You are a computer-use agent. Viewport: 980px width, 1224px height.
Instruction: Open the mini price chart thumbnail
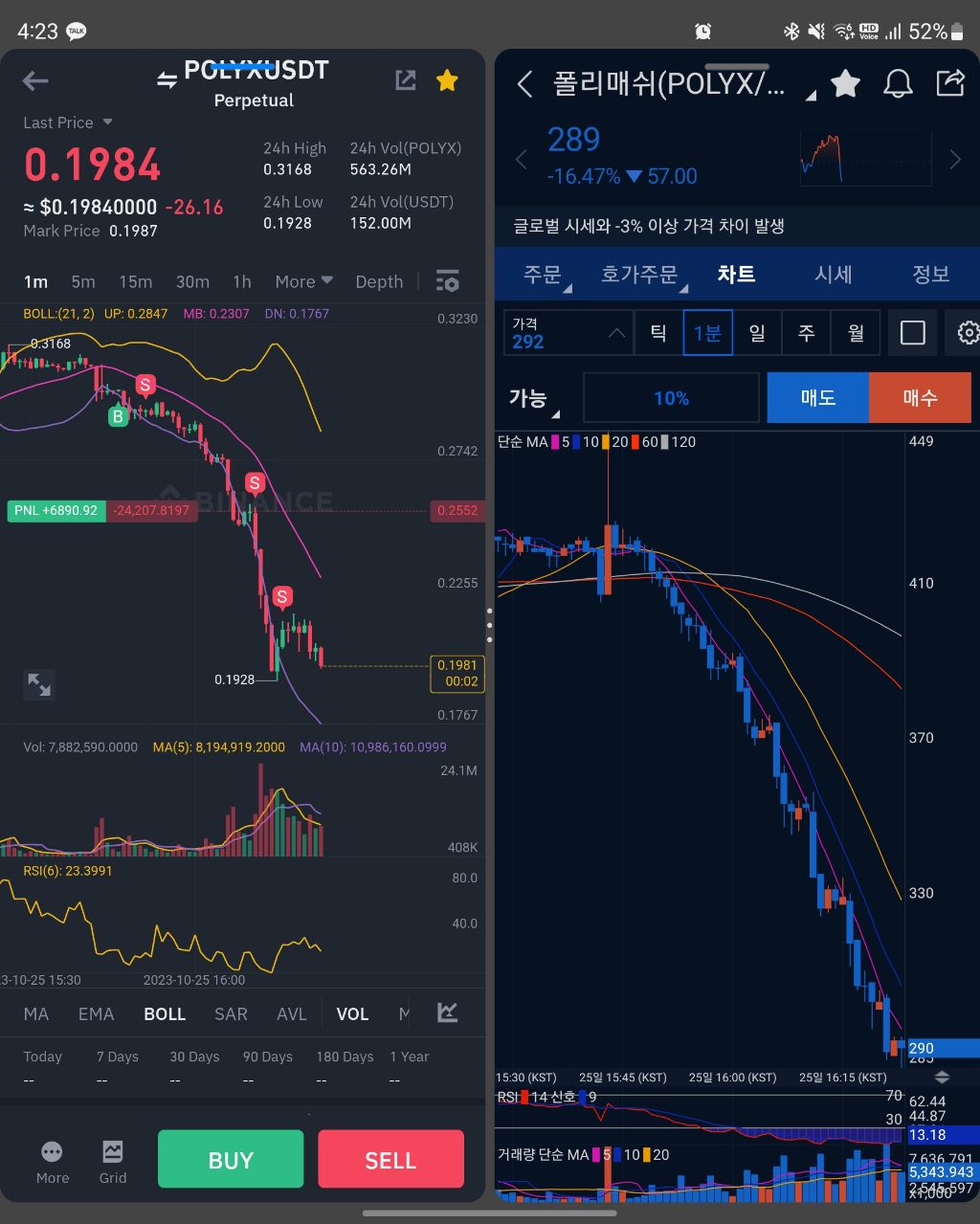pos(865,159)
